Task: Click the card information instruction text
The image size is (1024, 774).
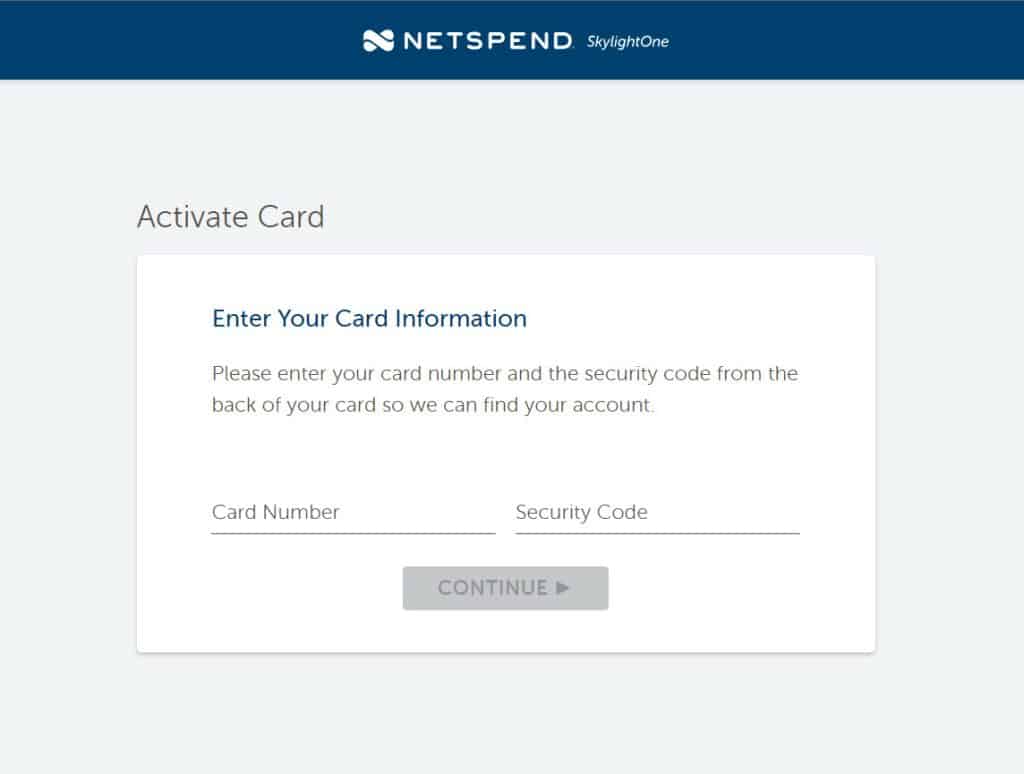Action: click(x=504, y=389)
